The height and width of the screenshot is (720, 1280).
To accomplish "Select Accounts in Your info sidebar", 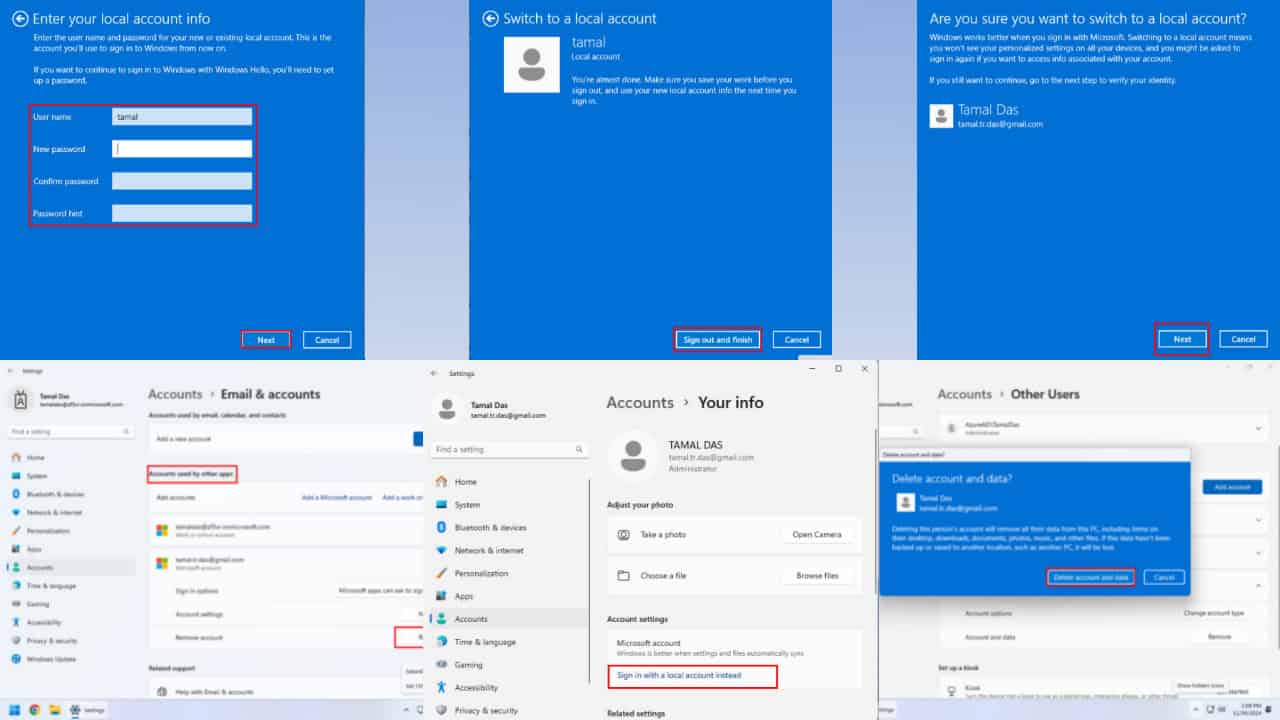I will pos(510,619).
